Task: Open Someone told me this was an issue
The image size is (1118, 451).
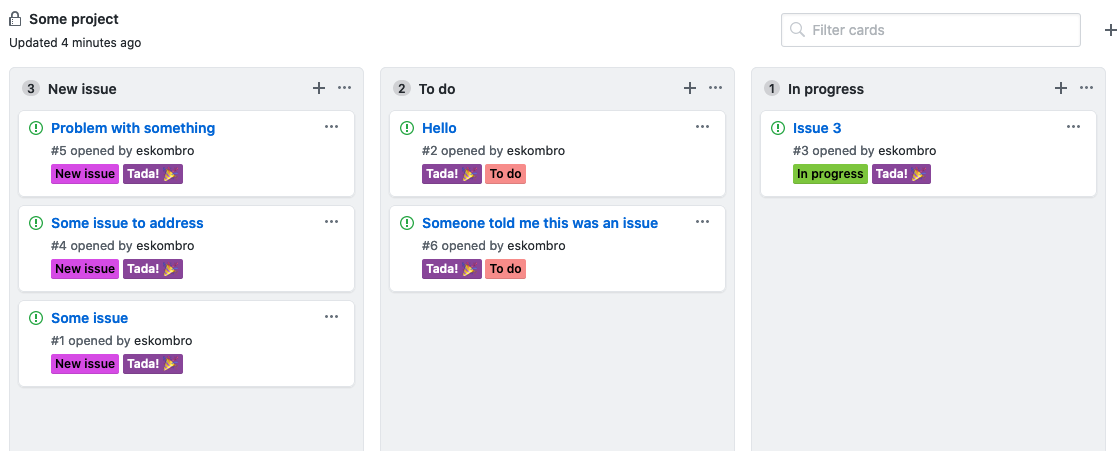Action: [540, 223]
